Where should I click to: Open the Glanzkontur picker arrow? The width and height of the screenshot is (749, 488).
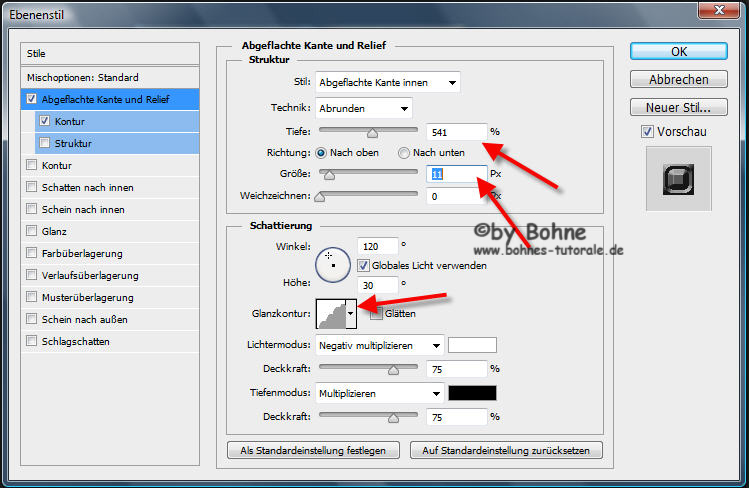click(x=351, y=313)
